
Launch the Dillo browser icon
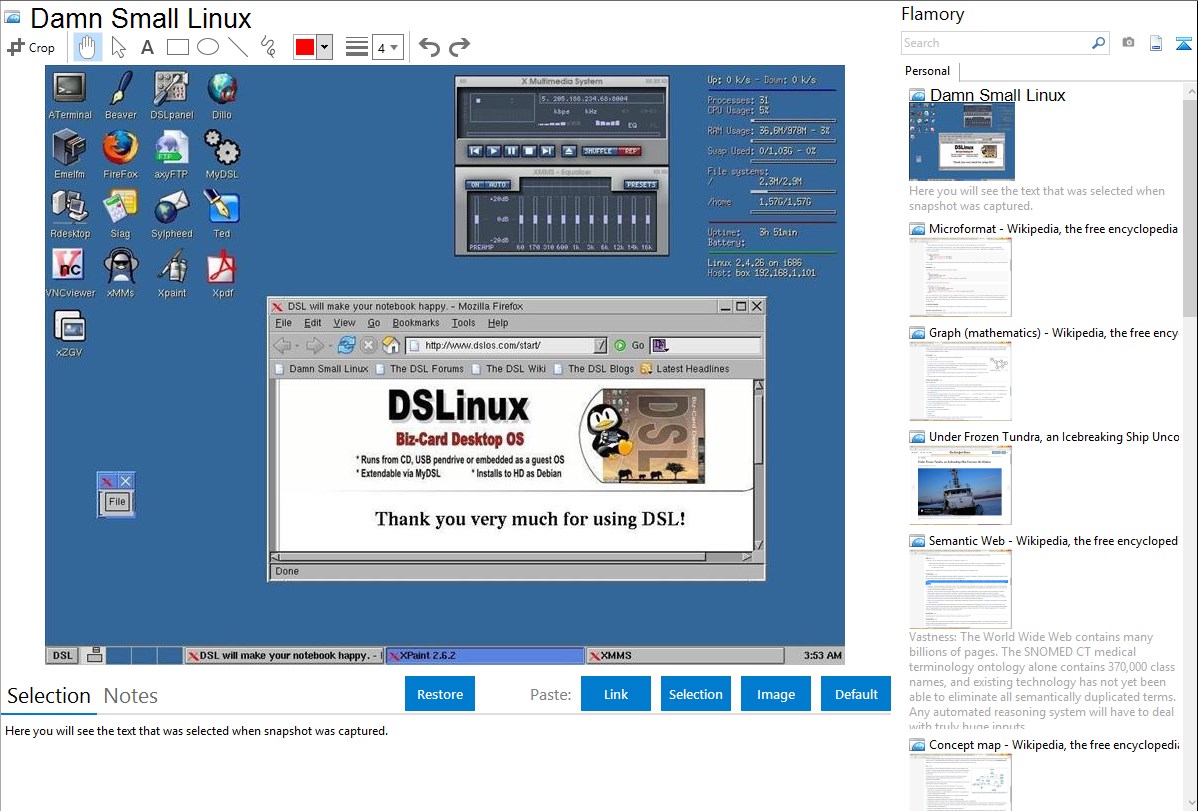[x=222, y=96]
